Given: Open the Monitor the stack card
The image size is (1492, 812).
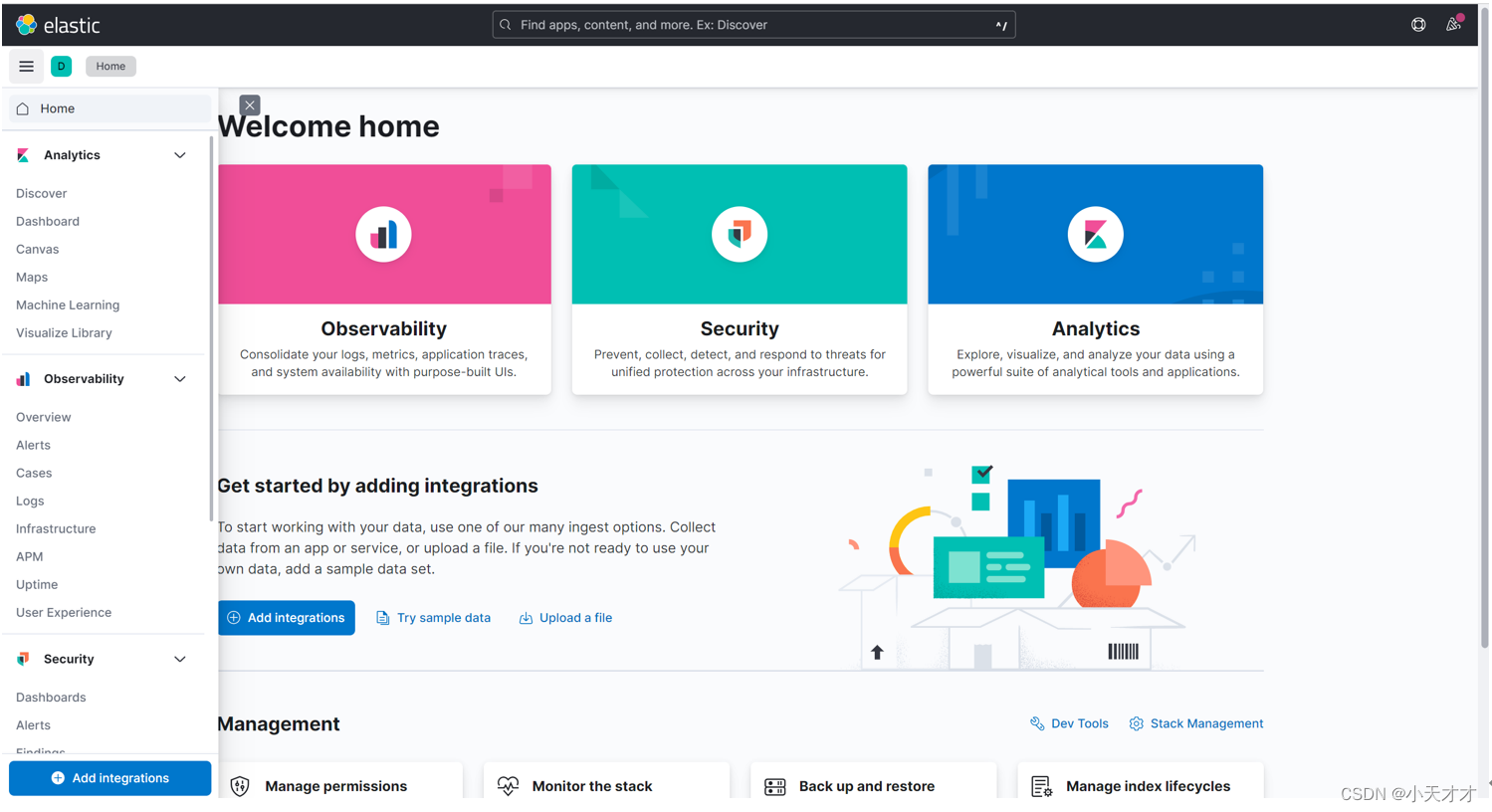Looking at the screenshot, I should (x=607, y=781).
